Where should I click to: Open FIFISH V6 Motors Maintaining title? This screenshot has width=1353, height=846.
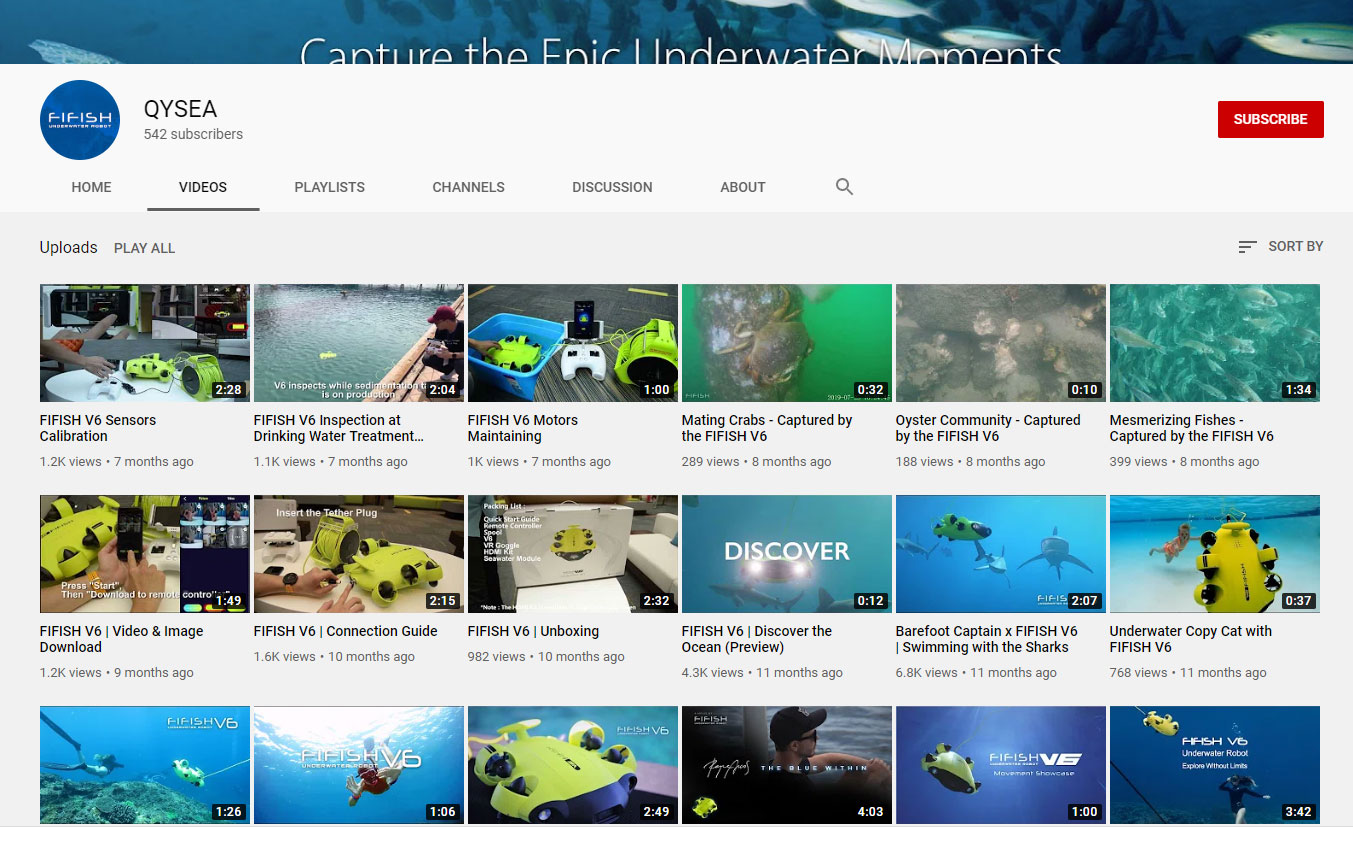click(x=523, y=428)
